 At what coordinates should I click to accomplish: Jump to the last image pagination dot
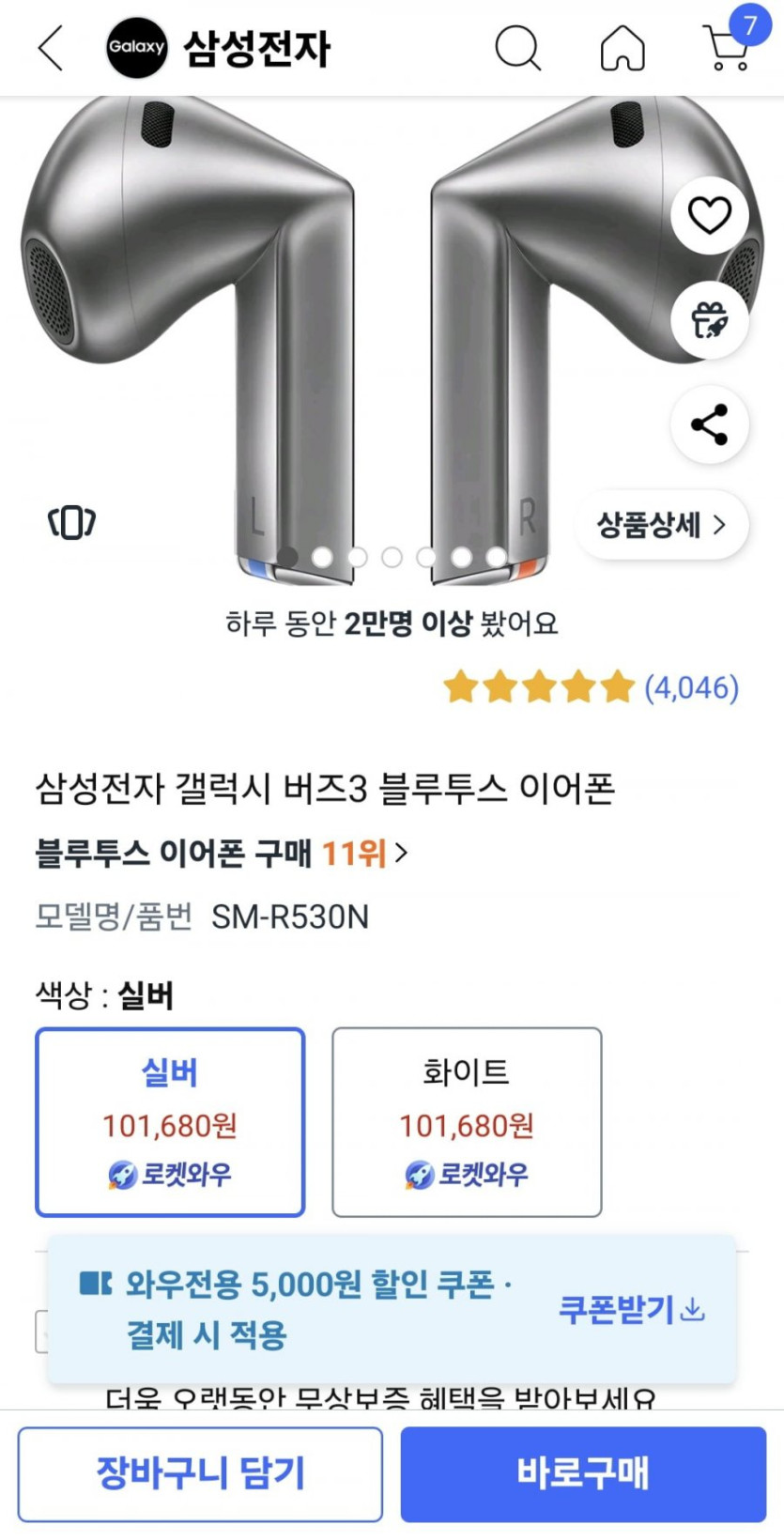point(496,557)
